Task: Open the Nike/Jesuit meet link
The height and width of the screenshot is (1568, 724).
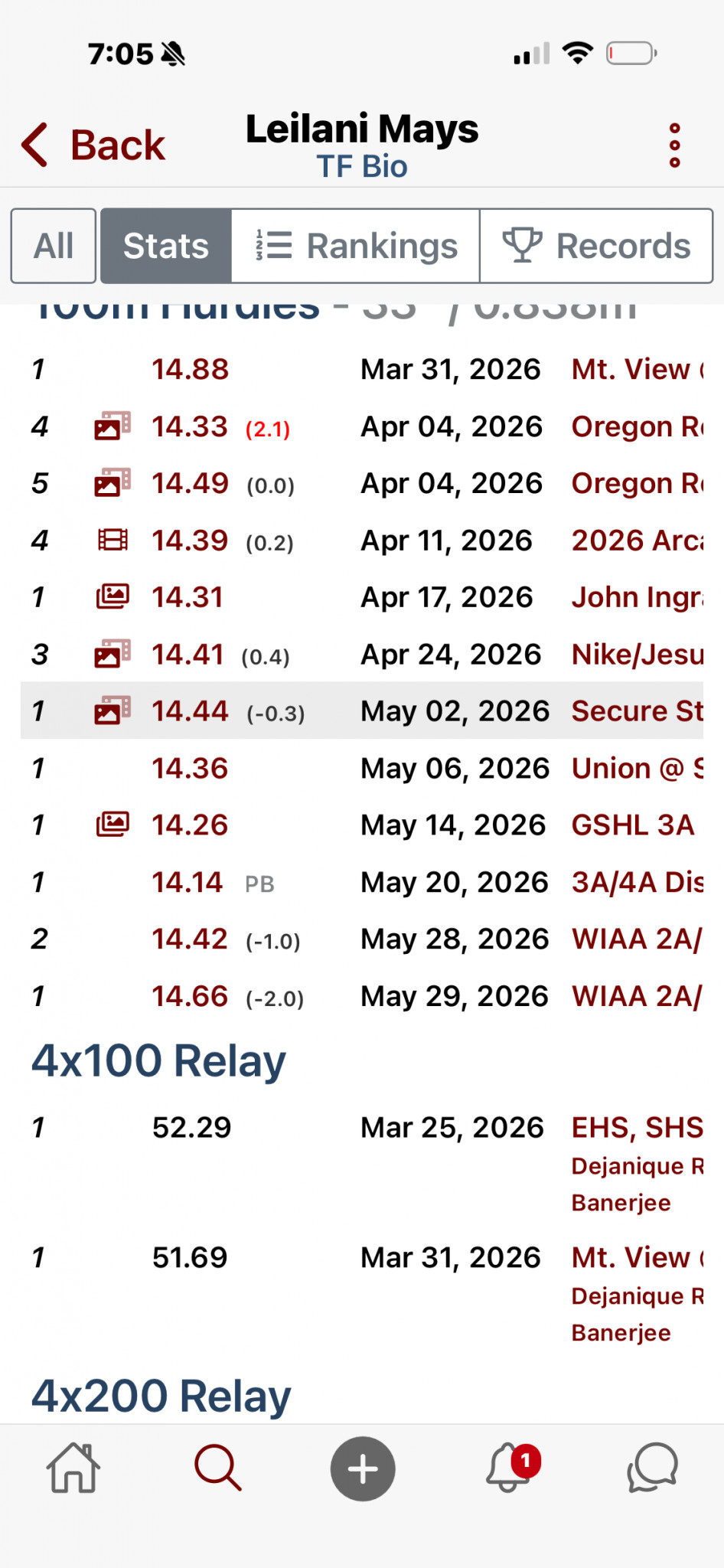Action: click(x=637, y=655)
